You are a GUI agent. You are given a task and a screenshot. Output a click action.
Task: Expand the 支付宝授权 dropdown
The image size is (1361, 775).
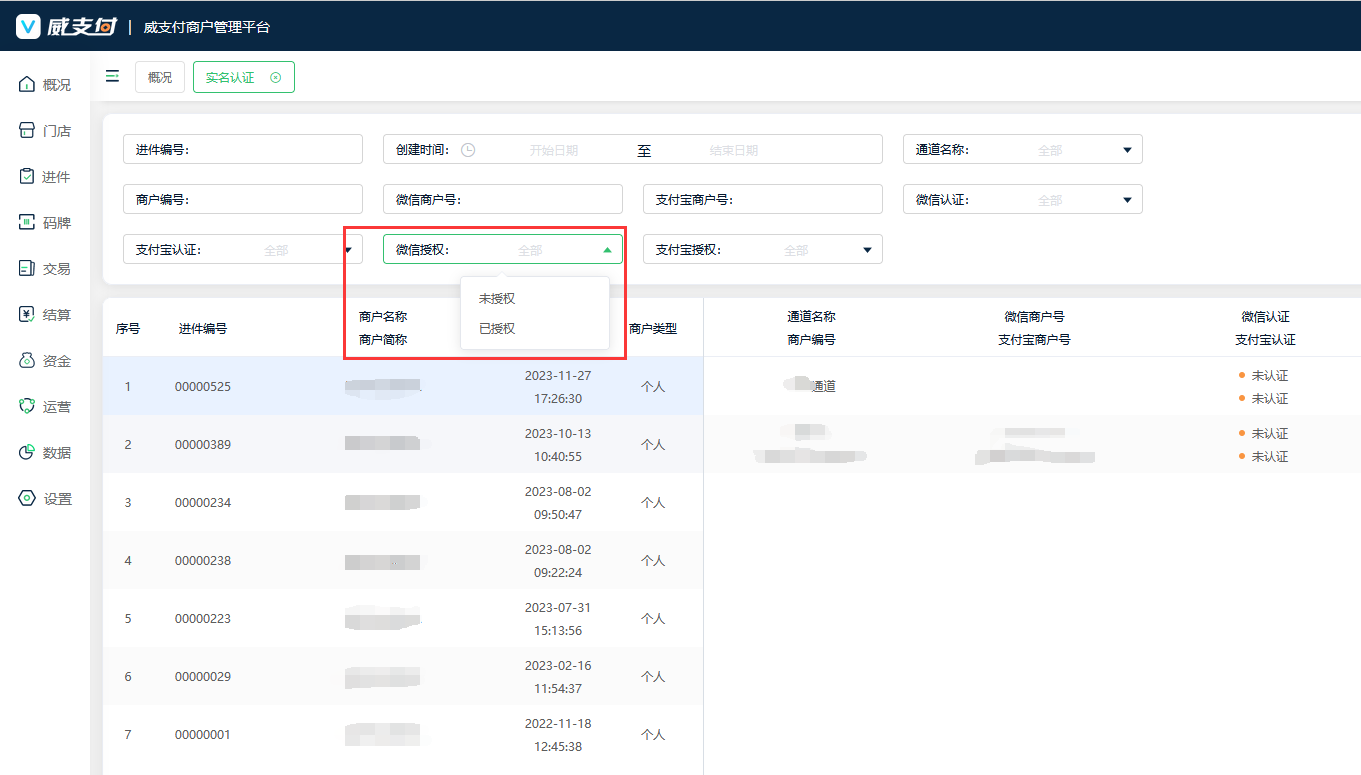point(867,250)
